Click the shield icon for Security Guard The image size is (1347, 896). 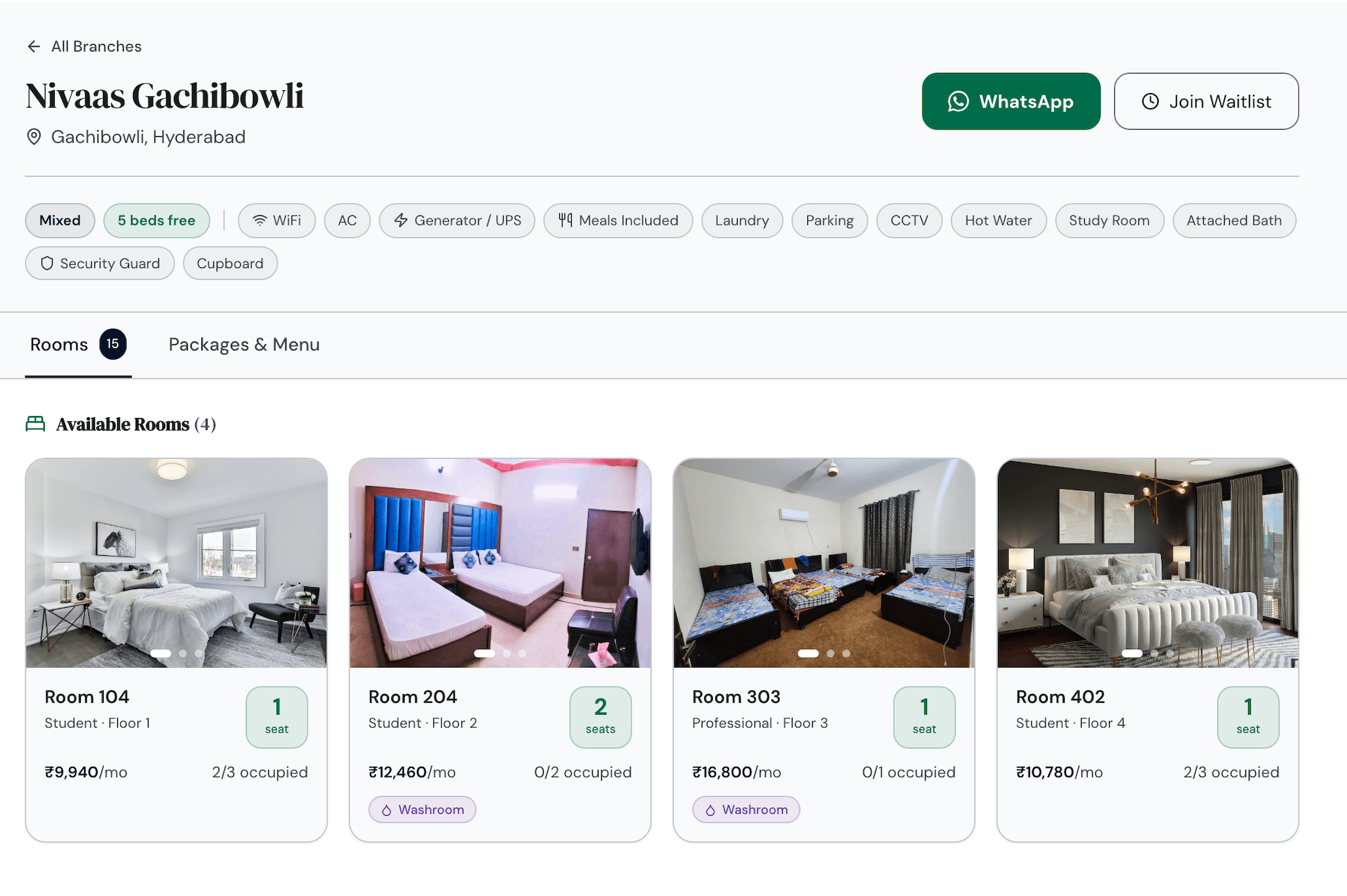coord(47,263)
